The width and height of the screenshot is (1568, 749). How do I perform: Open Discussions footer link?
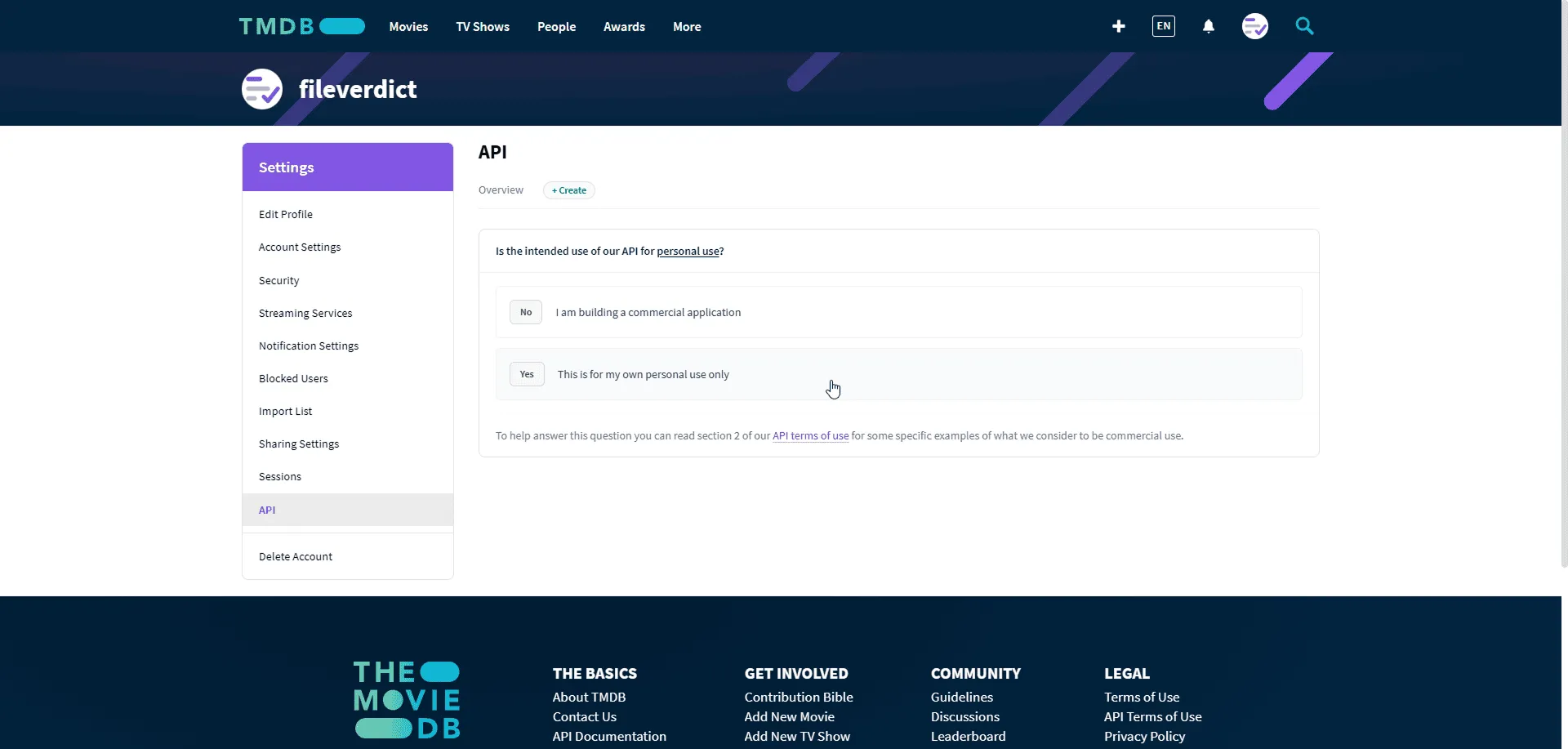tap(965, 717)
